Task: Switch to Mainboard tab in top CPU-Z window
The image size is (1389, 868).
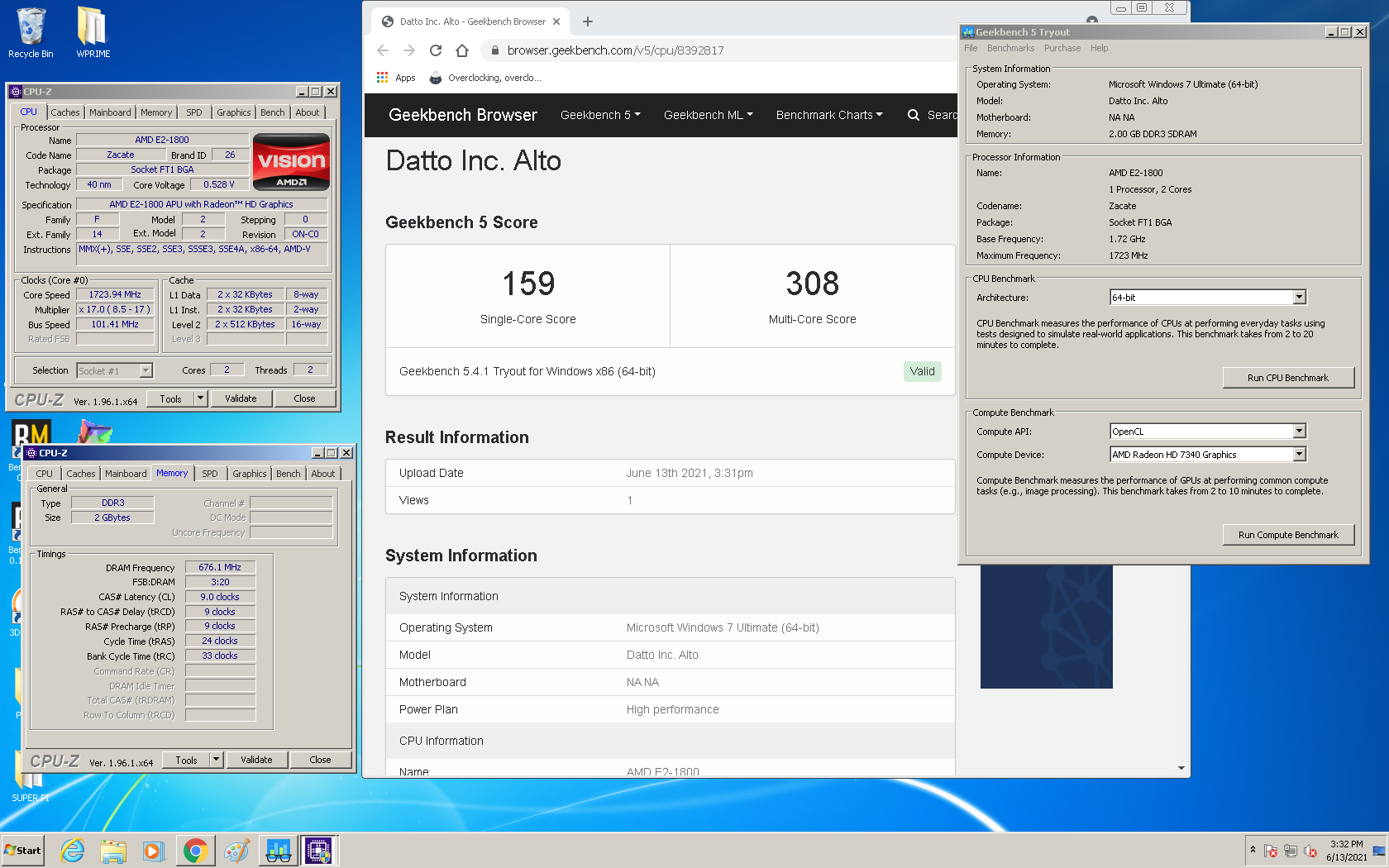Action: click(110, 112)
